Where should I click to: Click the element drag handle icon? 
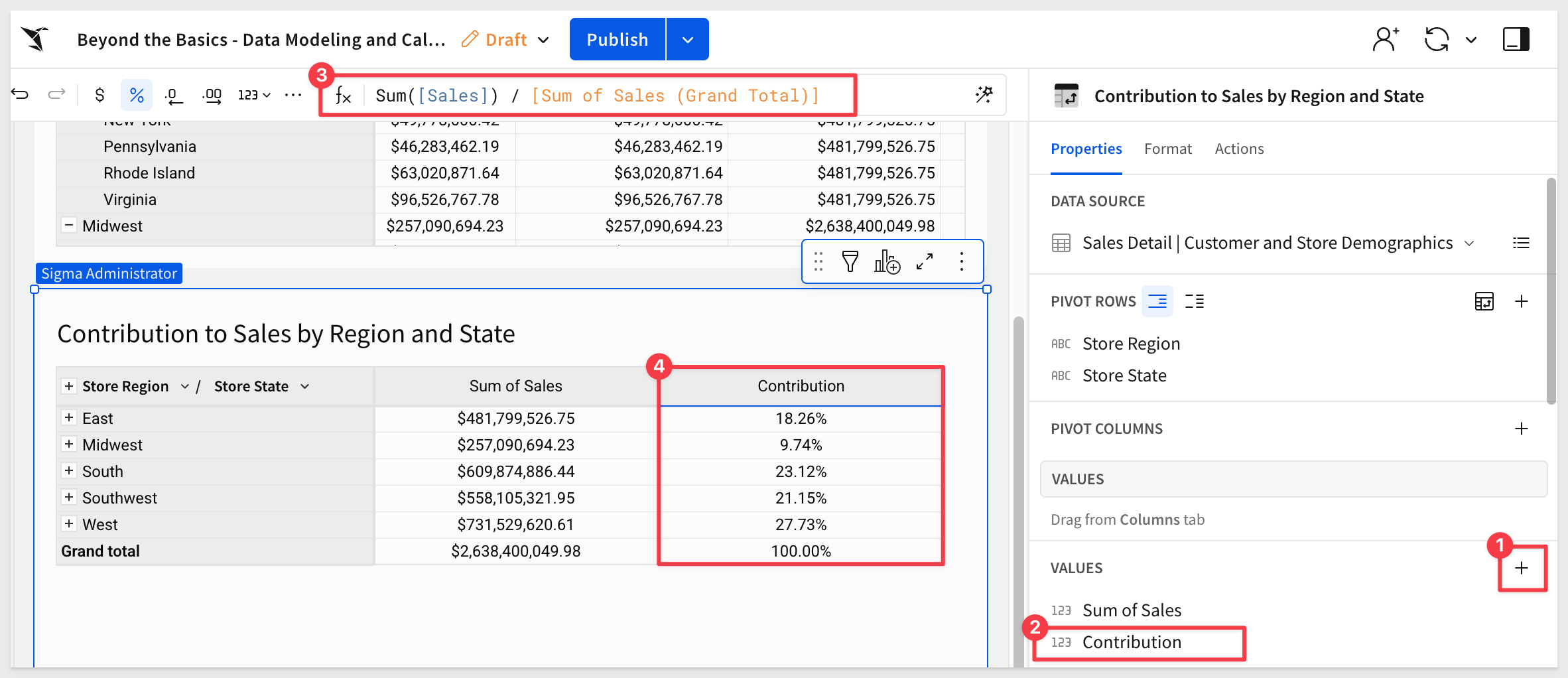(818, 262)
